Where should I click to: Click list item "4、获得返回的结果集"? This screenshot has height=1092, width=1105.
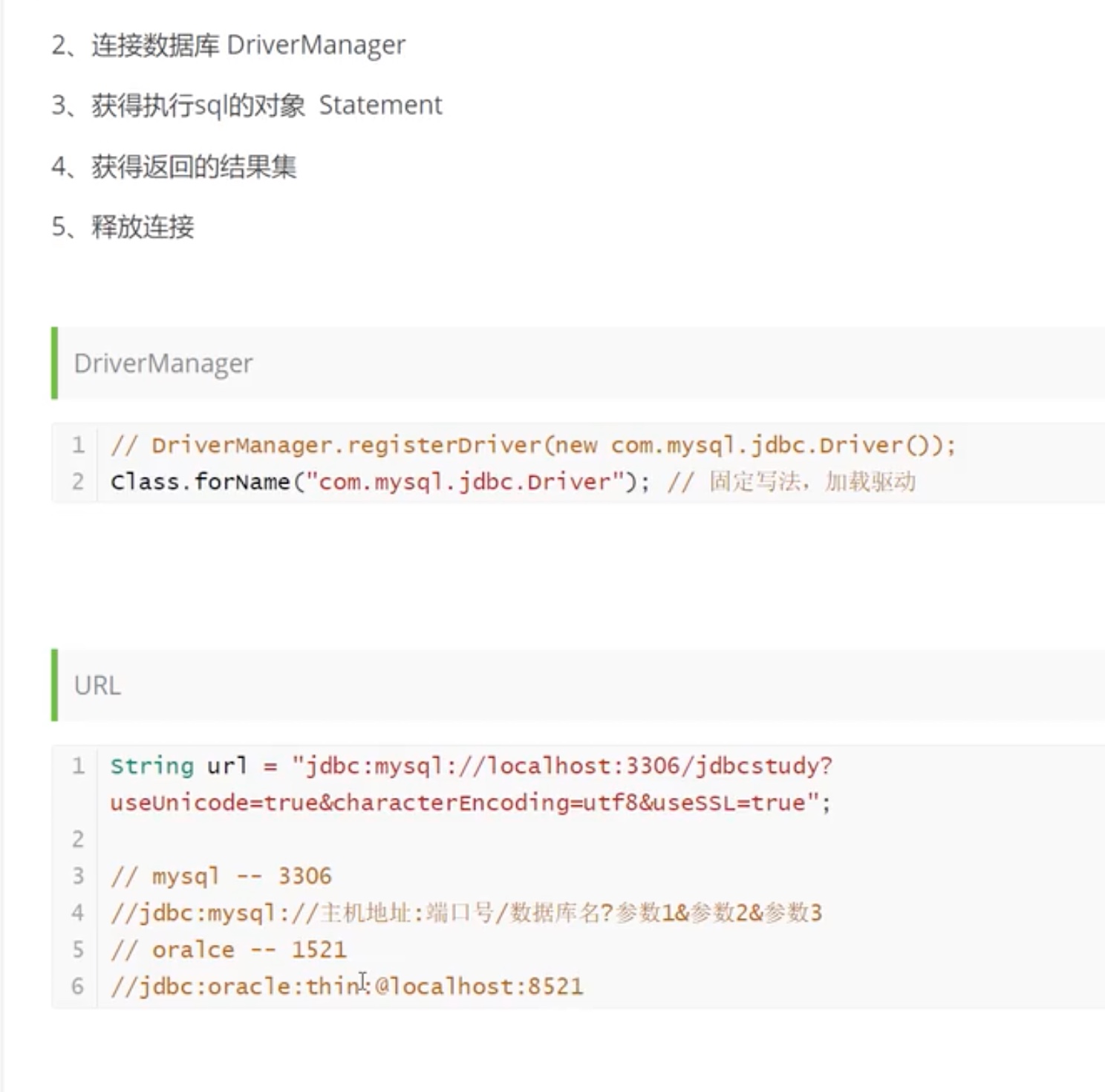174,166
